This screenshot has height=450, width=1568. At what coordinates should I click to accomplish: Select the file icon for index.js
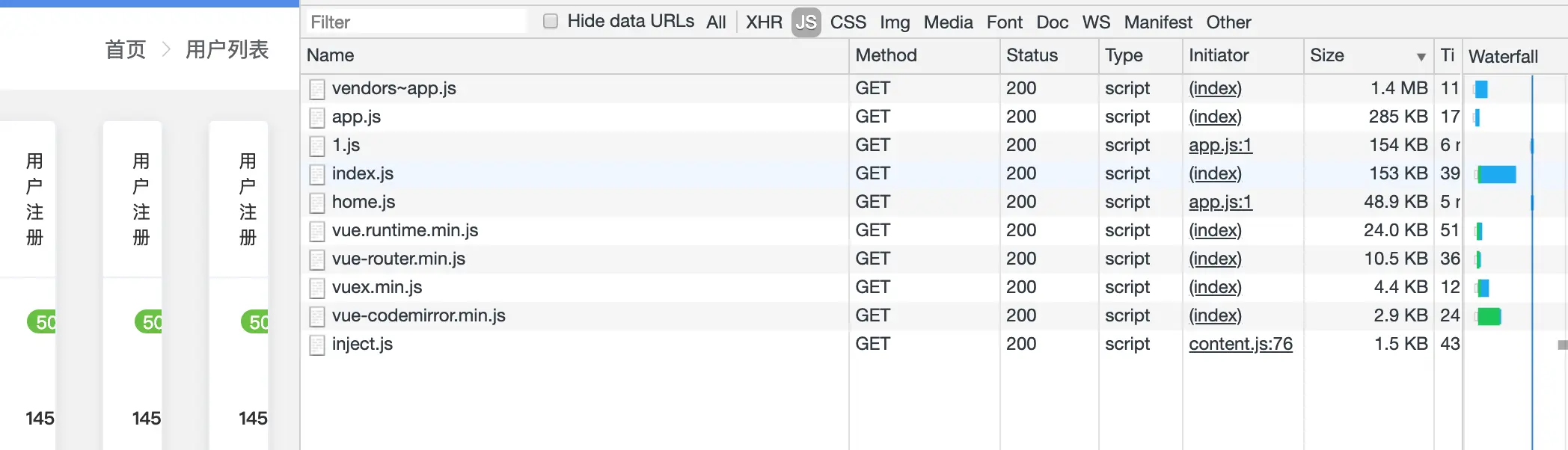click(317, 174)
